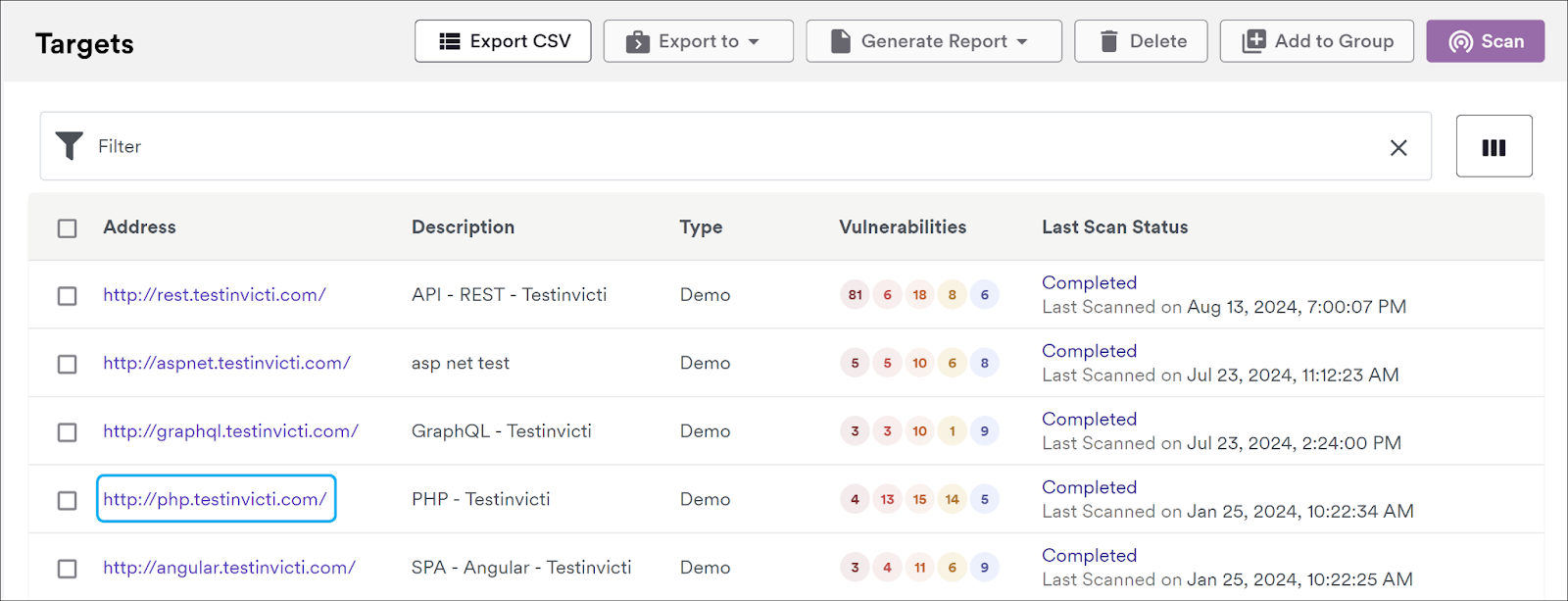
Task: Open http://php.testinvicti.com/ target link
Action: tap(215, 499)
